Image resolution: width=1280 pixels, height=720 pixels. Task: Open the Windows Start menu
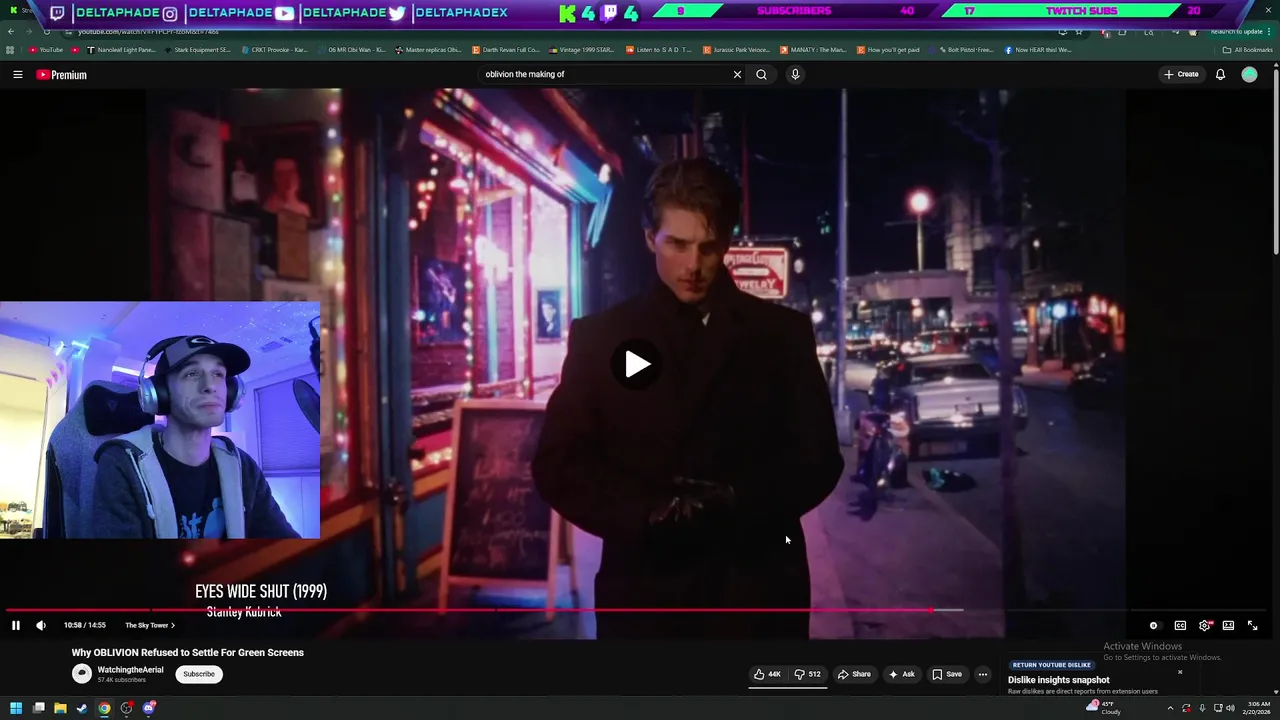pos(16,708)
